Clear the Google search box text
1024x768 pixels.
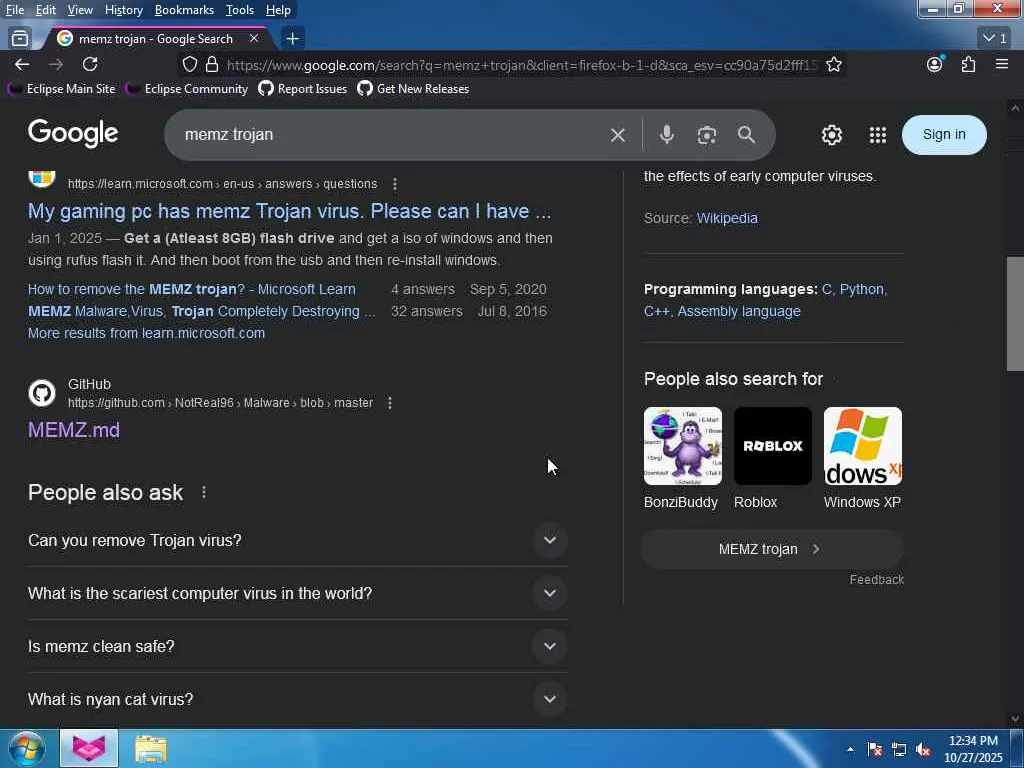click(617, 135)
